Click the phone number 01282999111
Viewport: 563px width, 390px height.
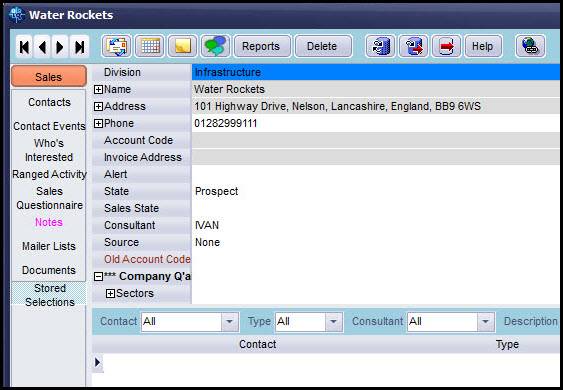(x=376, y=124)
